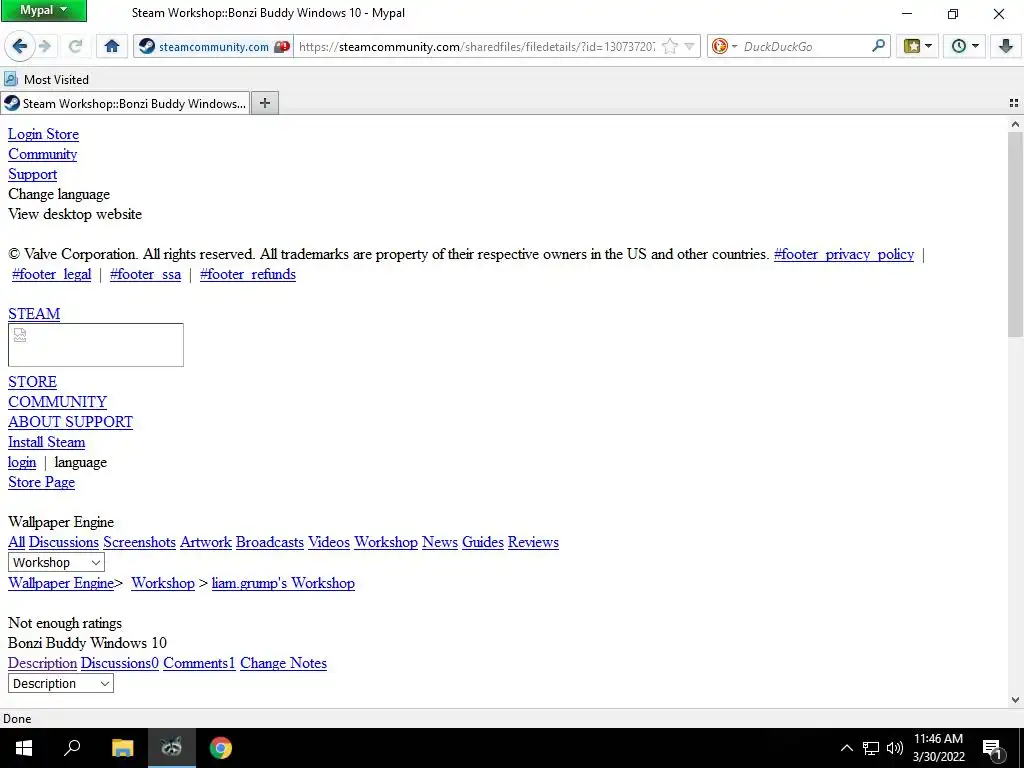This screenshot has height=768, width=1024.
Task: Open File Explorer from the taskbar
Action: click(122, 748)
